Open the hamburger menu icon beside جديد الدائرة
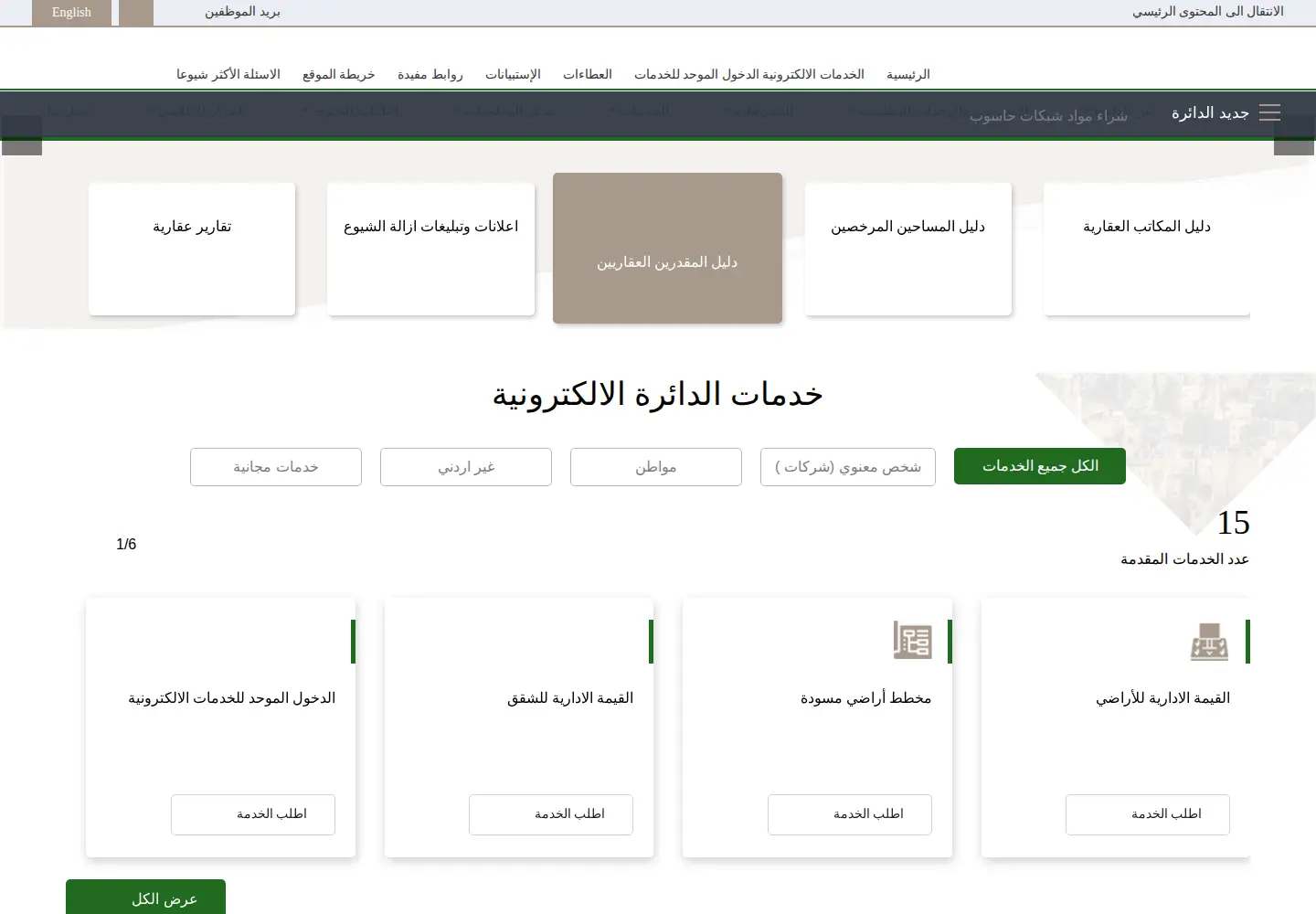This screenshot has width=1316, height=914. coord(1269,112)
